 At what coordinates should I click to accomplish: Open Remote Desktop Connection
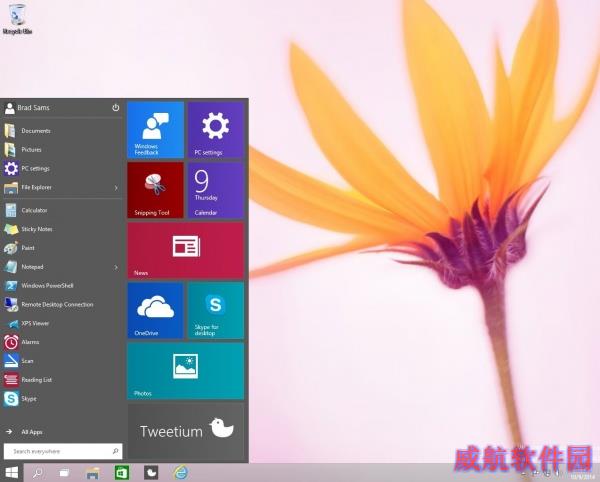(x=61, y=305)
